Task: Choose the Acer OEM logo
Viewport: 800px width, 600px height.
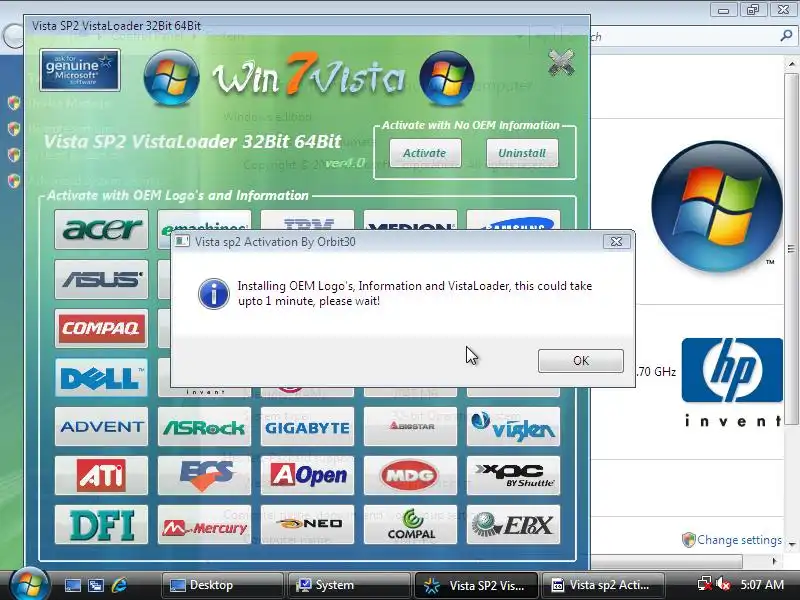Action: click(102, 229)
